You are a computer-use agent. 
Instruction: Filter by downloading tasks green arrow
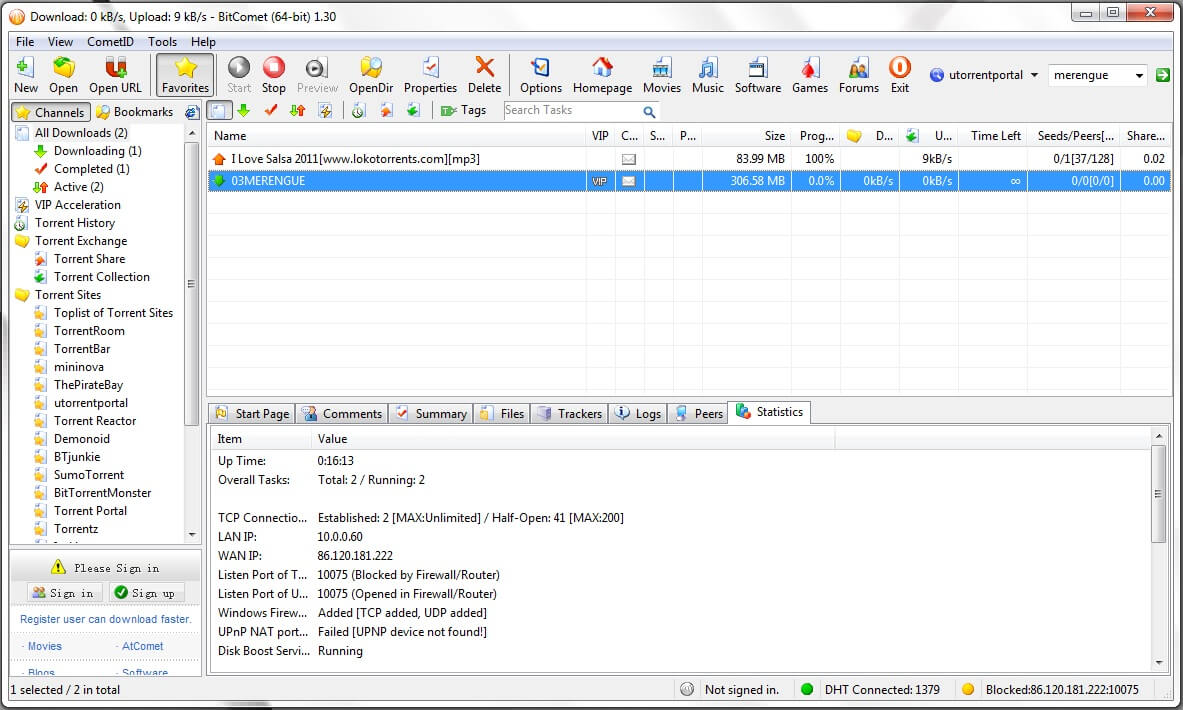244,111
